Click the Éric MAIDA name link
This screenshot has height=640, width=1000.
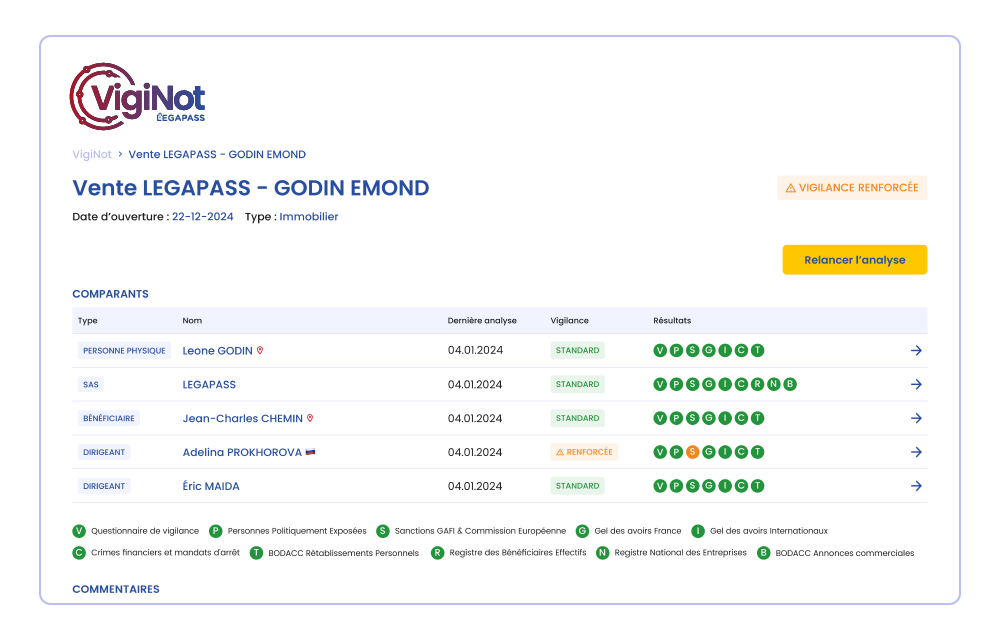(x=211, y=486)
